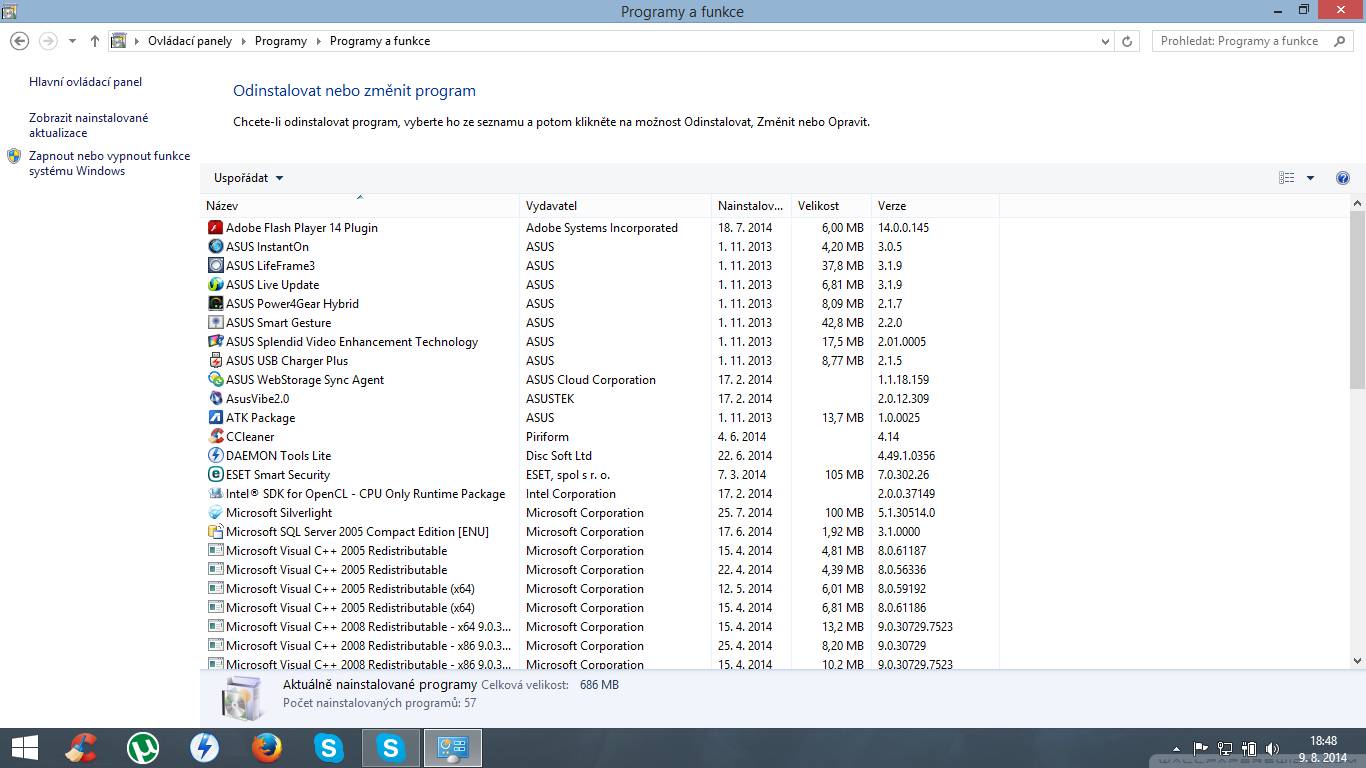
Task: Click the ASUS Power4Gear Hybrid icon
Action: point(215,304)
